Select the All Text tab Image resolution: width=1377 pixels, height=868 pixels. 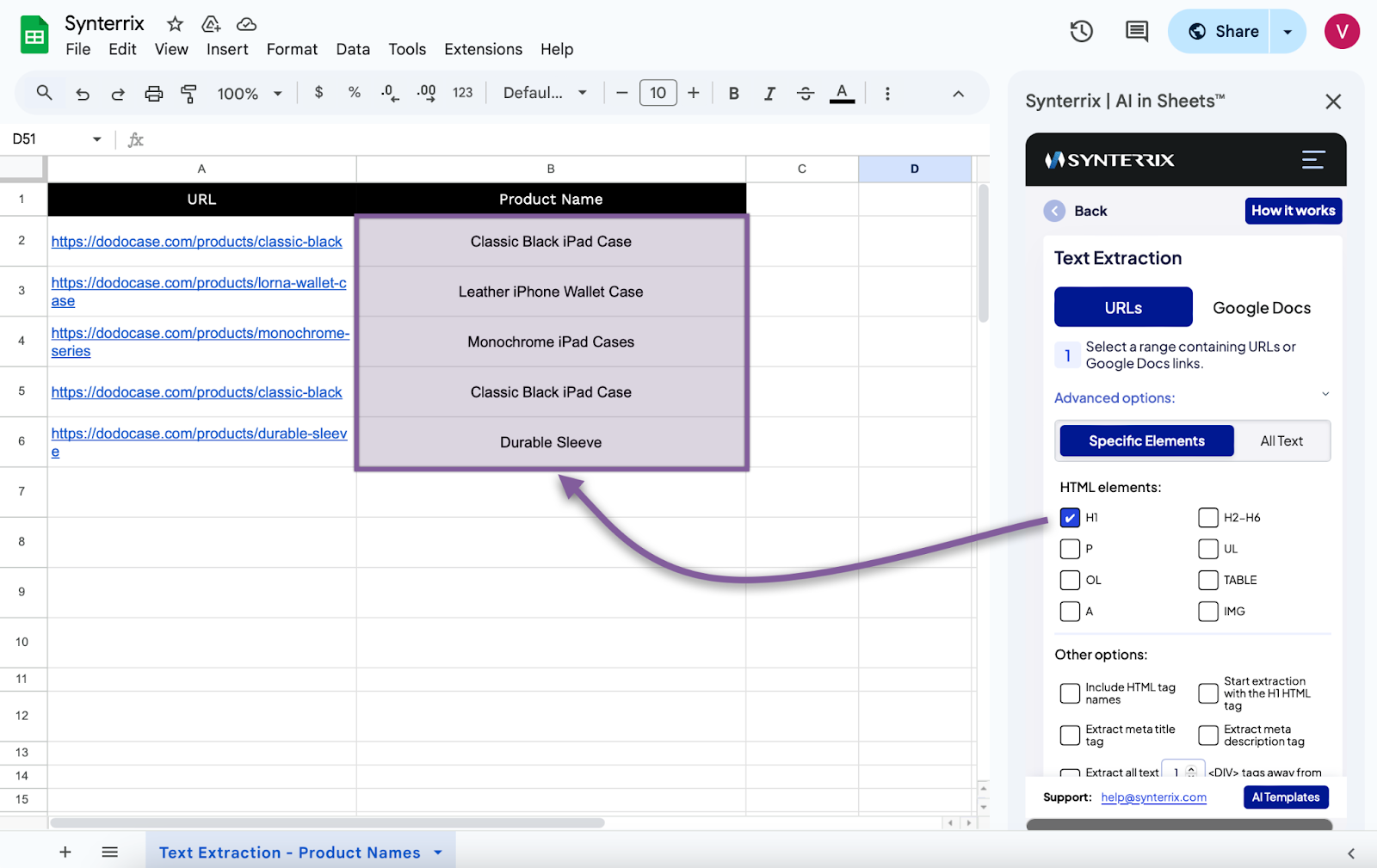[x=1281, y=440]
